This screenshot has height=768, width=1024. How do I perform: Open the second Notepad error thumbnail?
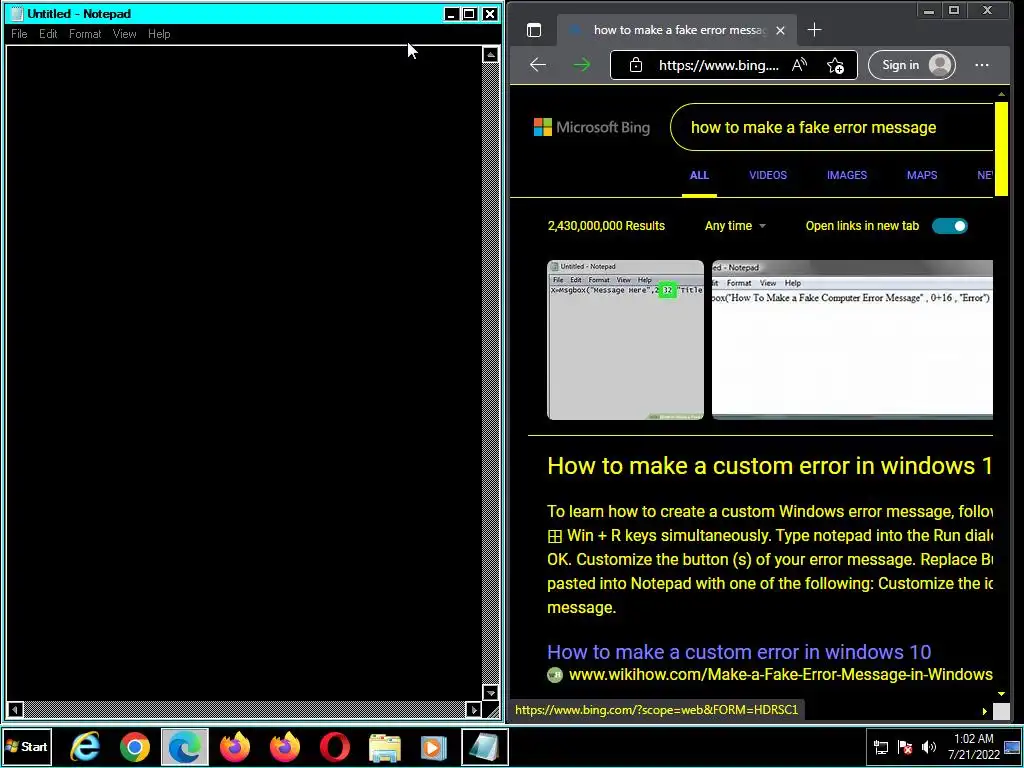pos(852,340)
